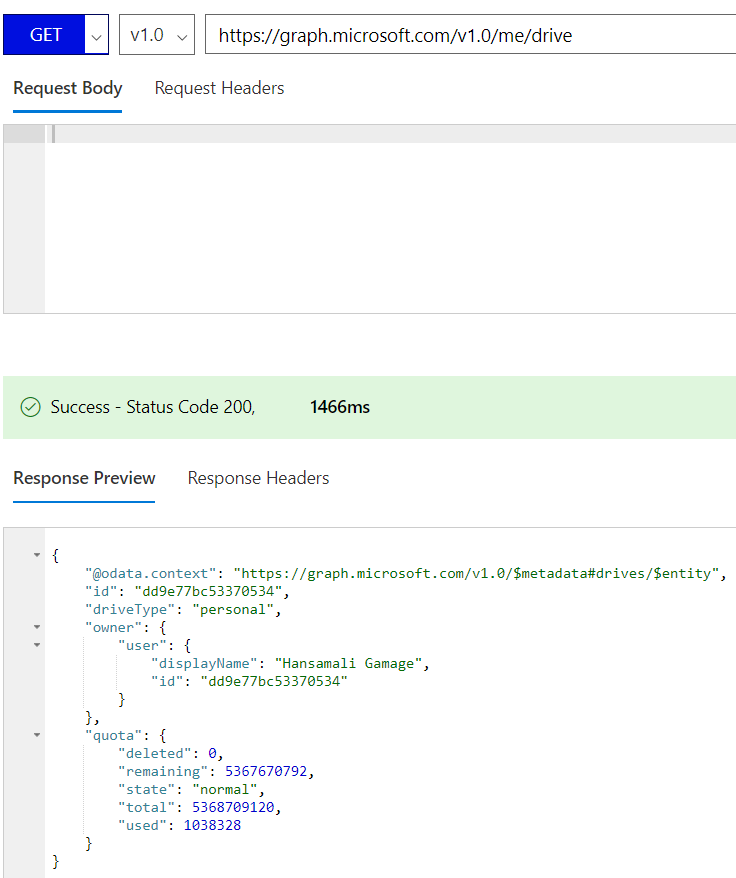The height and width of the screenshot is (878, 736).
Task: Click the "driveType" value "personal"
Action: [x=233, y=609]
